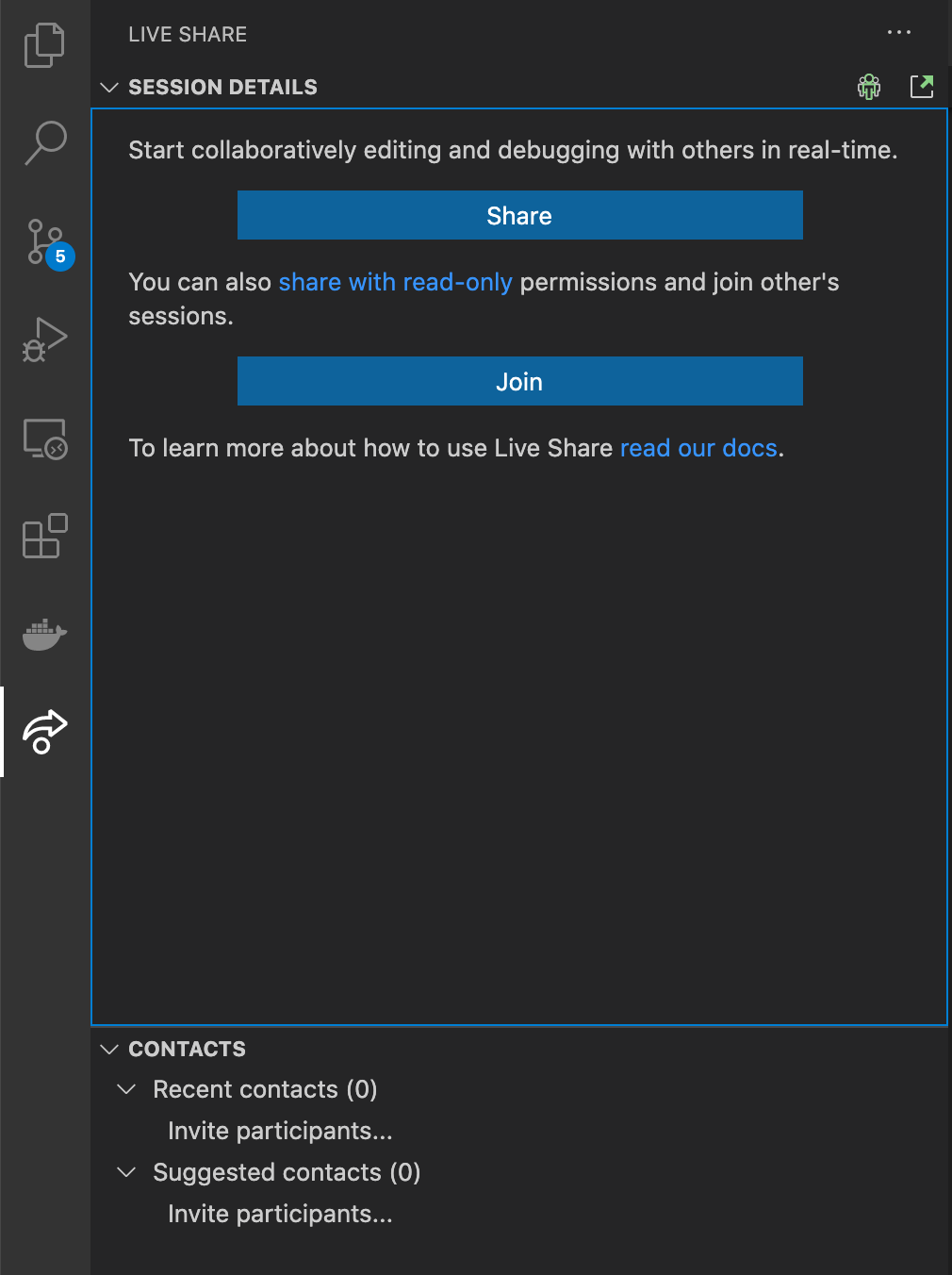Open the Explorer view
Viewport: 952px width, 1275px height.
tap(44, 44)
